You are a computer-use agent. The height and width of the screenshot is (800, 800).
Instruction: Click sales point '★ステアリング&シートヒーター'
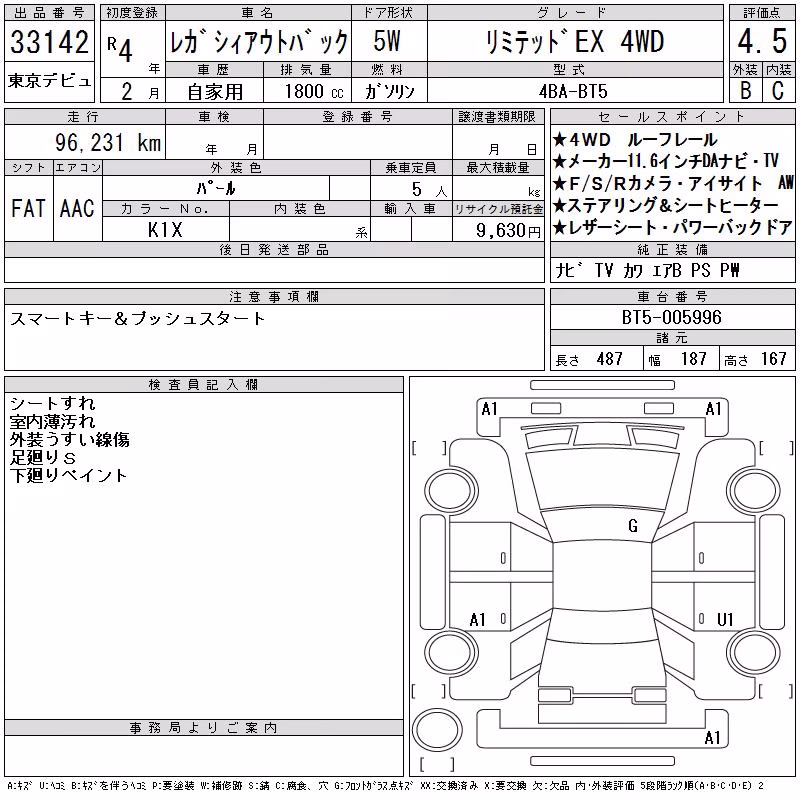click(666, 205)
